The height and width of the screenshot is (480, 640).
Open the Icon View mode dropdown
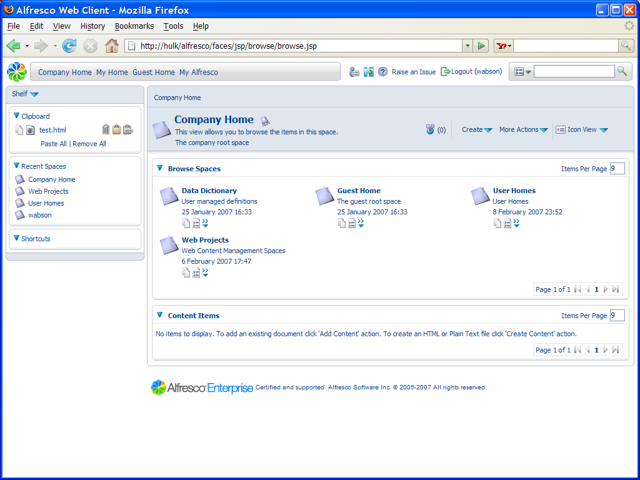582,129
